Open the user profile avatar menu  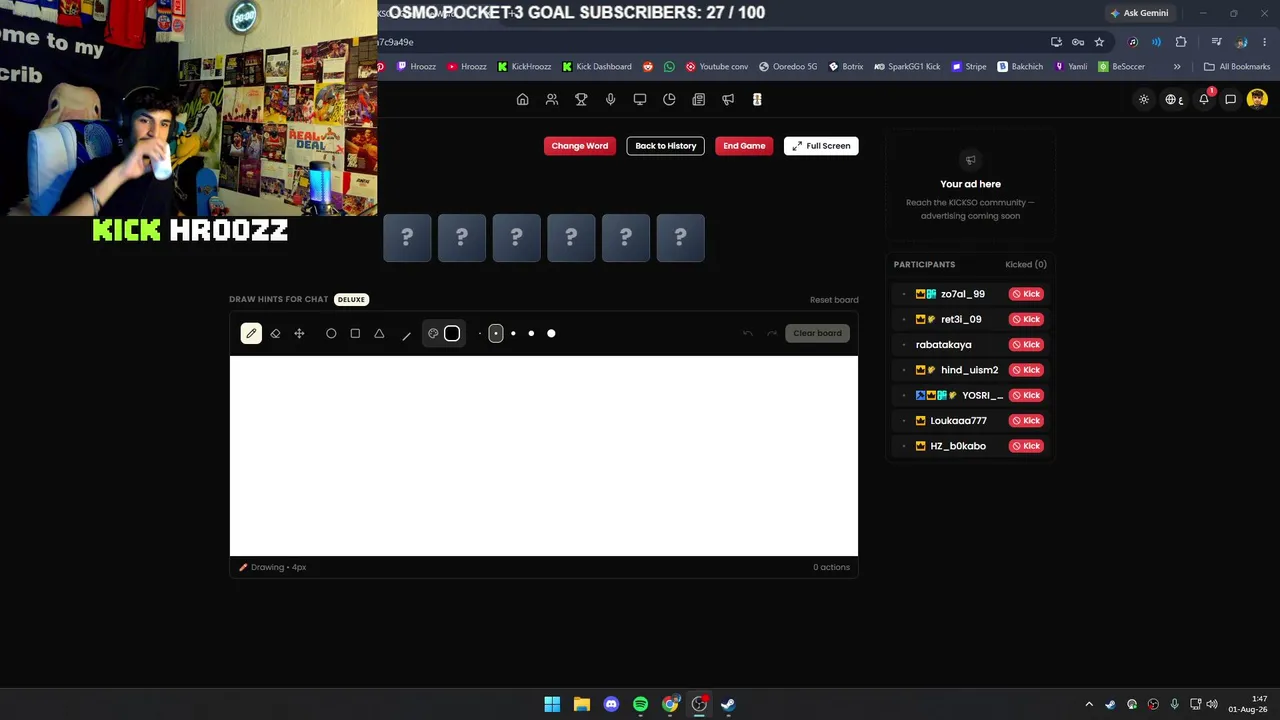[1258, 99]
